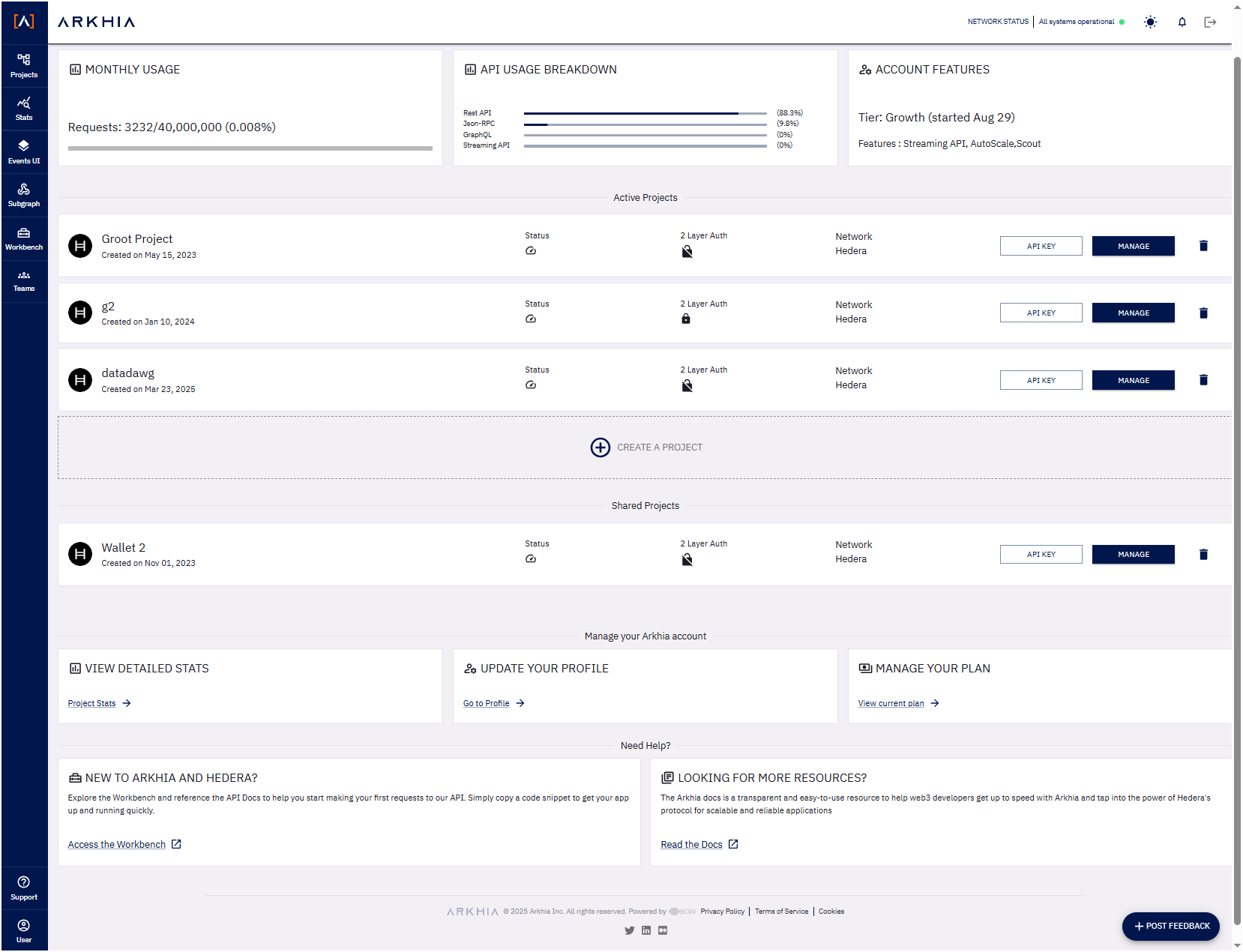
Task: Click Wallet 2 status gauge icon
Action: coord(531,558)
